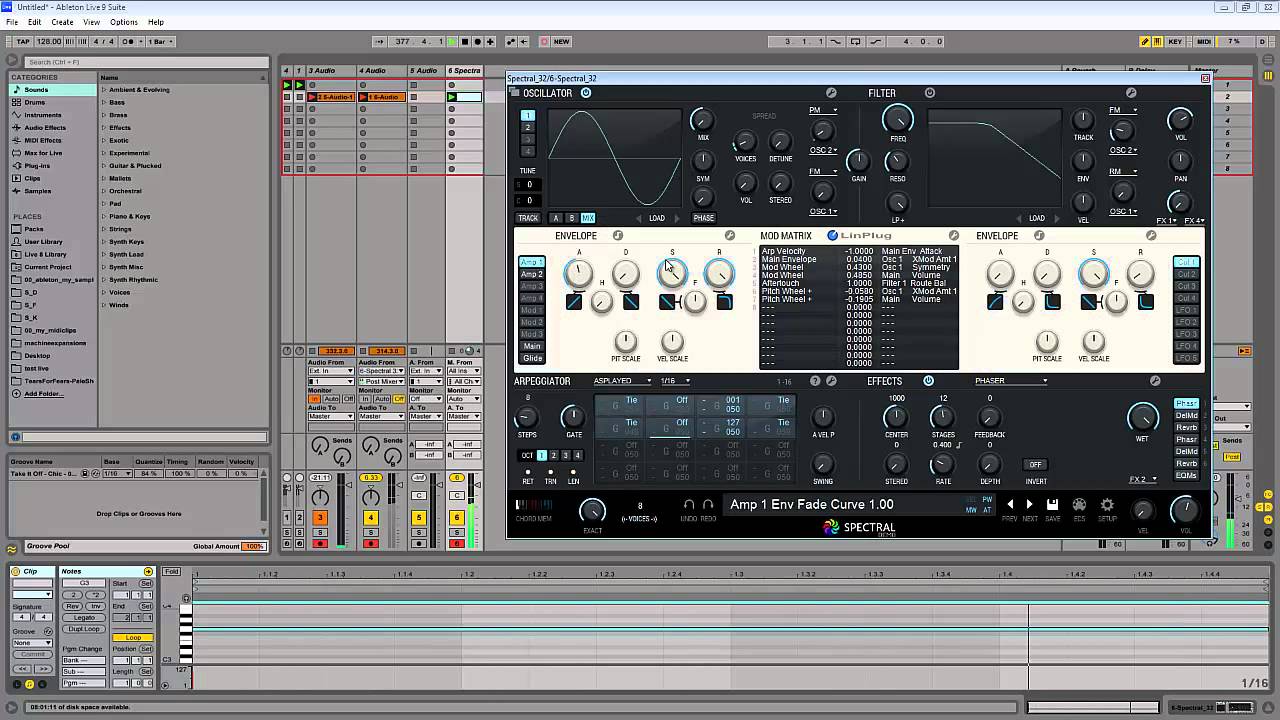1280x720 pixels.
Task: Click the Ableton stop transport button
Action: [x=465, y=41]
